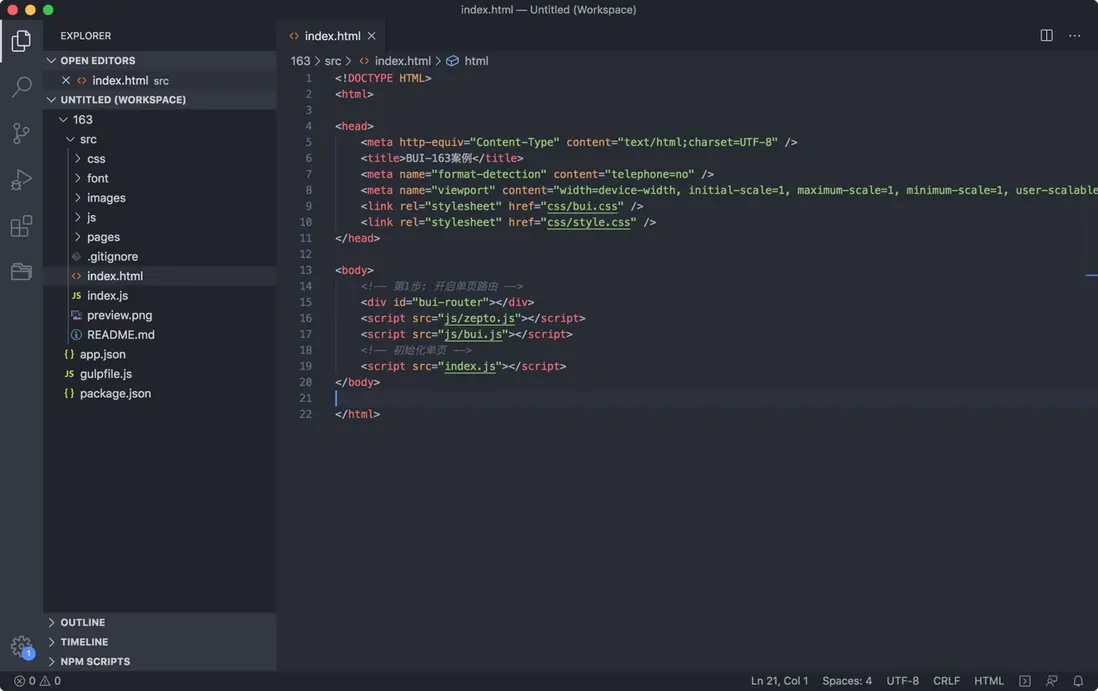Open Accounts icon in status bar

tap(1052, 680)
